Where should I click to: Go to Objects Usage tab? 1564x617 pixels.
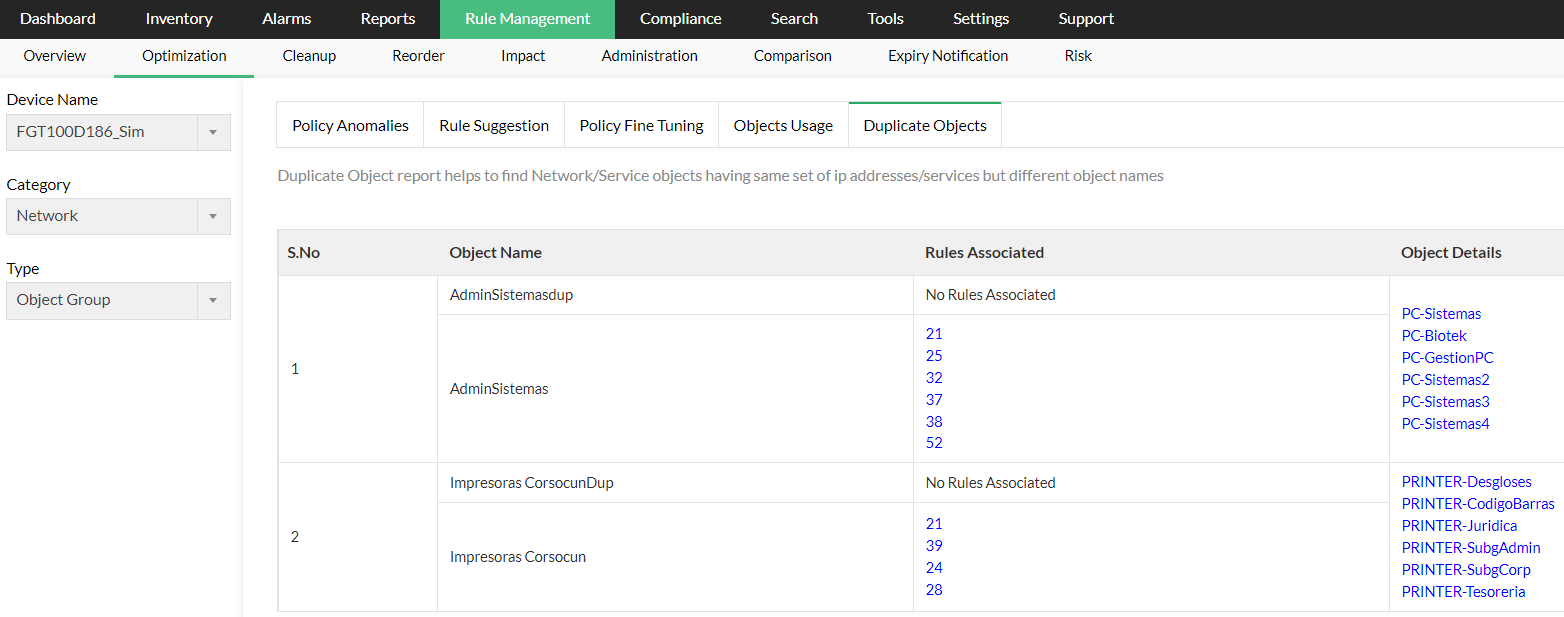pos(783,125)
